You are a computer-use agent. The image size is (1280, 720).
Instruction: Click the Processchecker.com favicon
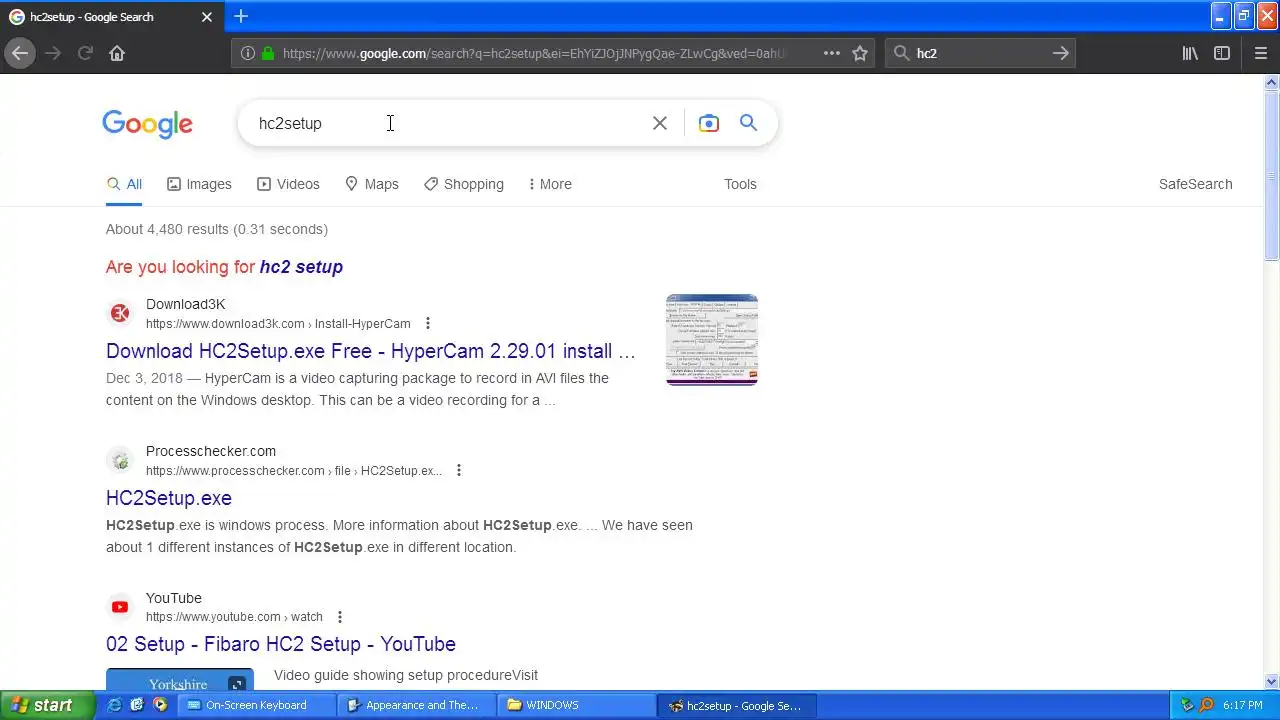point(120,460)
